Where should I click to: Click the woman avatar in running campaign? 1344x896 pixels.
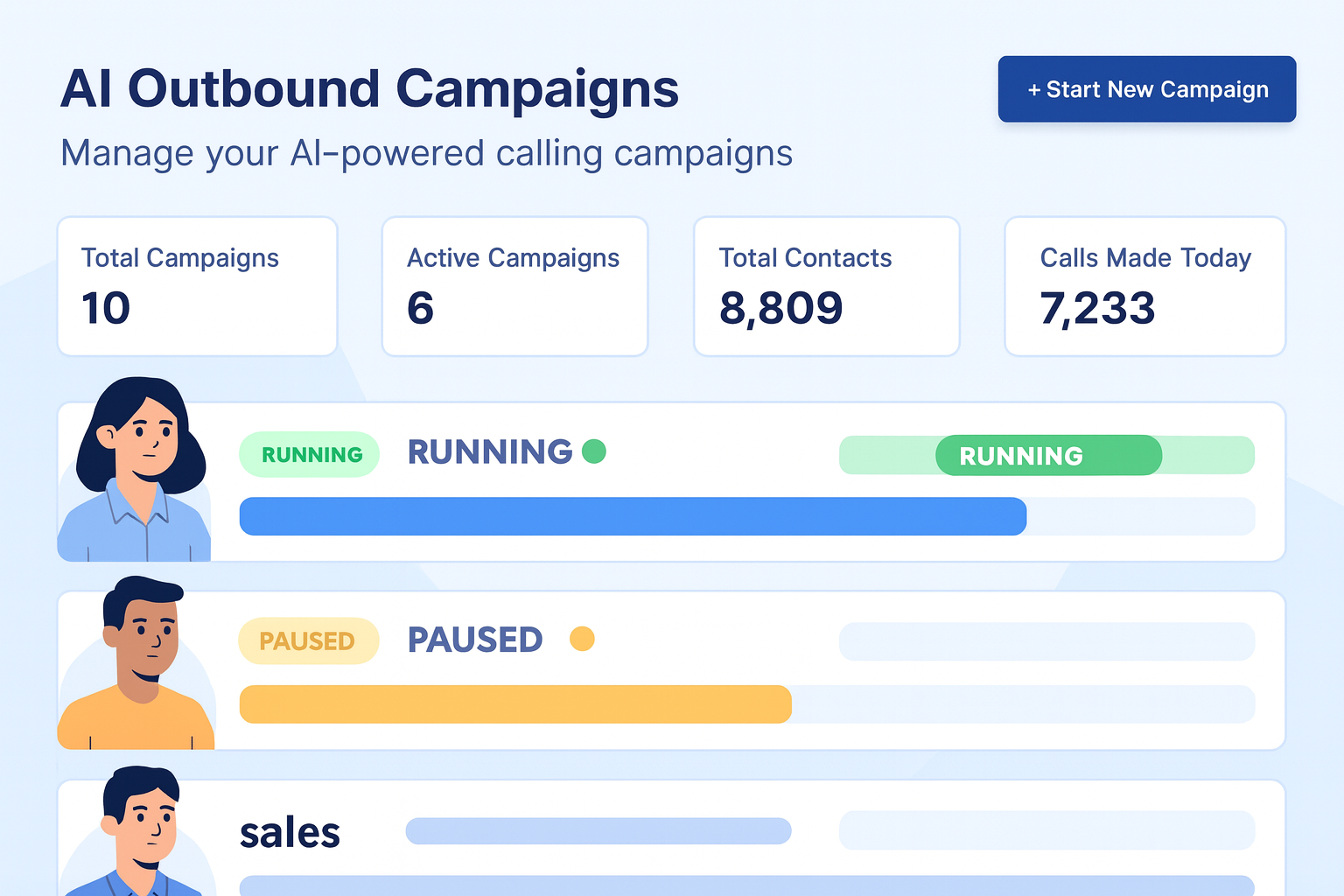(136, 470)
